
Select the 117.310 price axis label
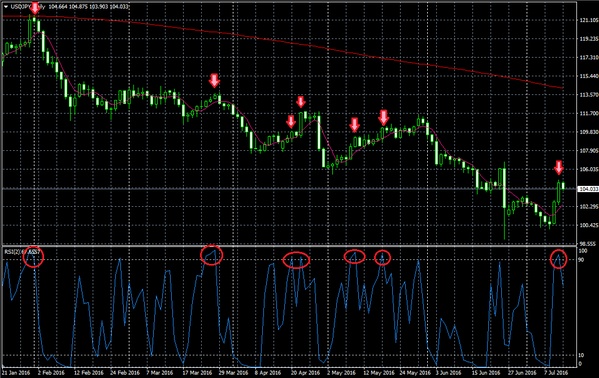tap(589, 57)
